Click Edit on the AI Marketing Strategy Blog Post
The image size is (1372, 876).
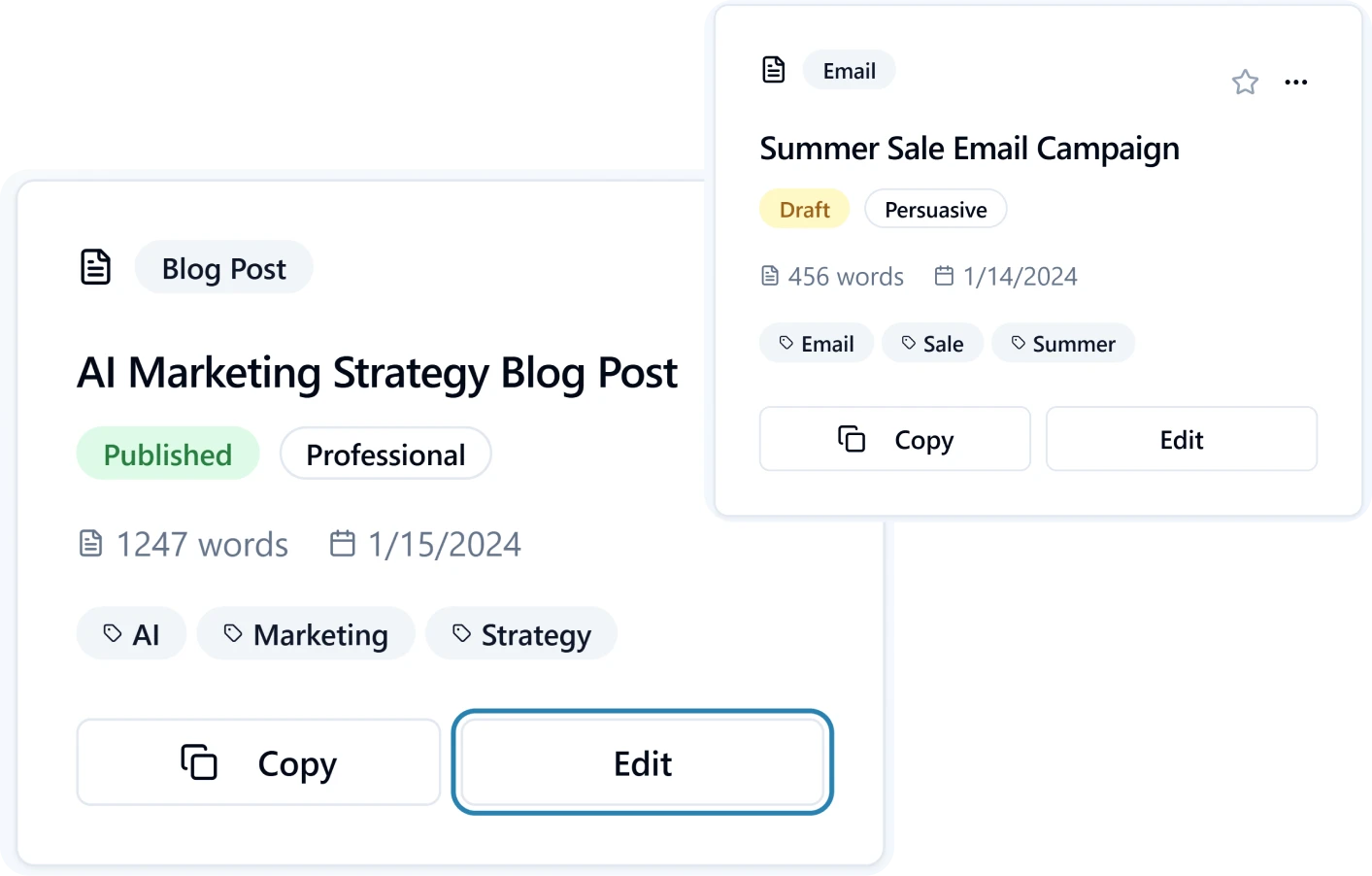[x=642, y=762]
